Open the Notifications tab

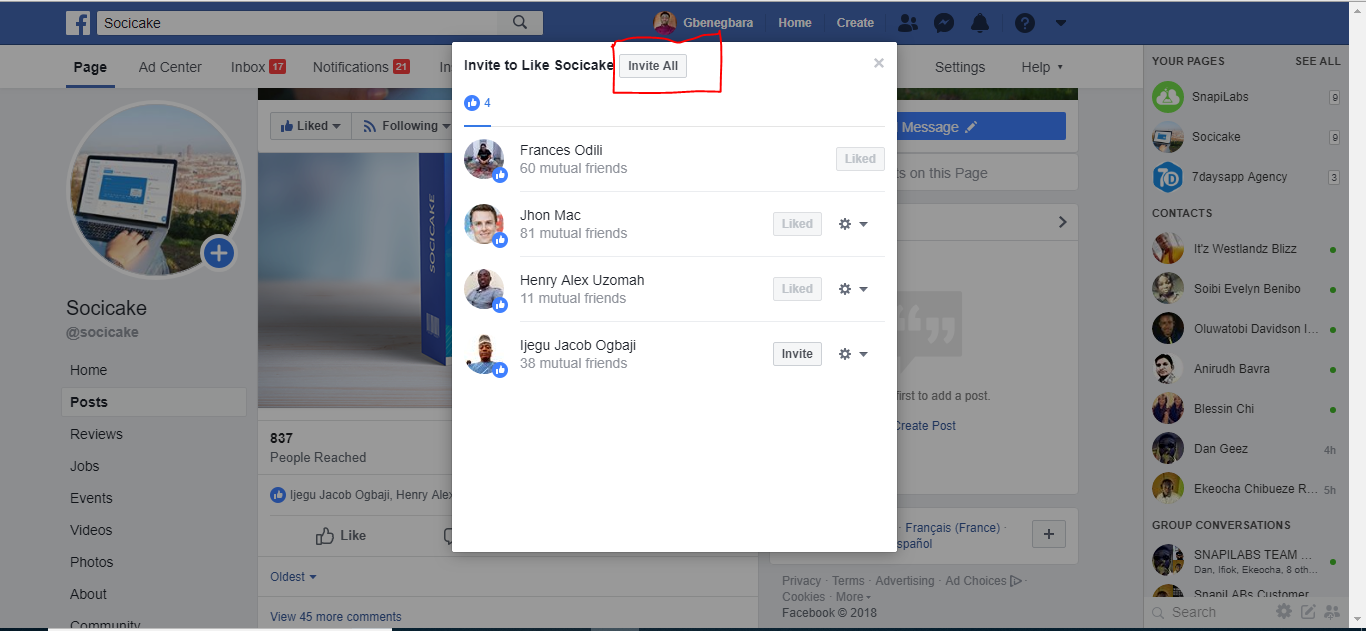tap(361, 67)
